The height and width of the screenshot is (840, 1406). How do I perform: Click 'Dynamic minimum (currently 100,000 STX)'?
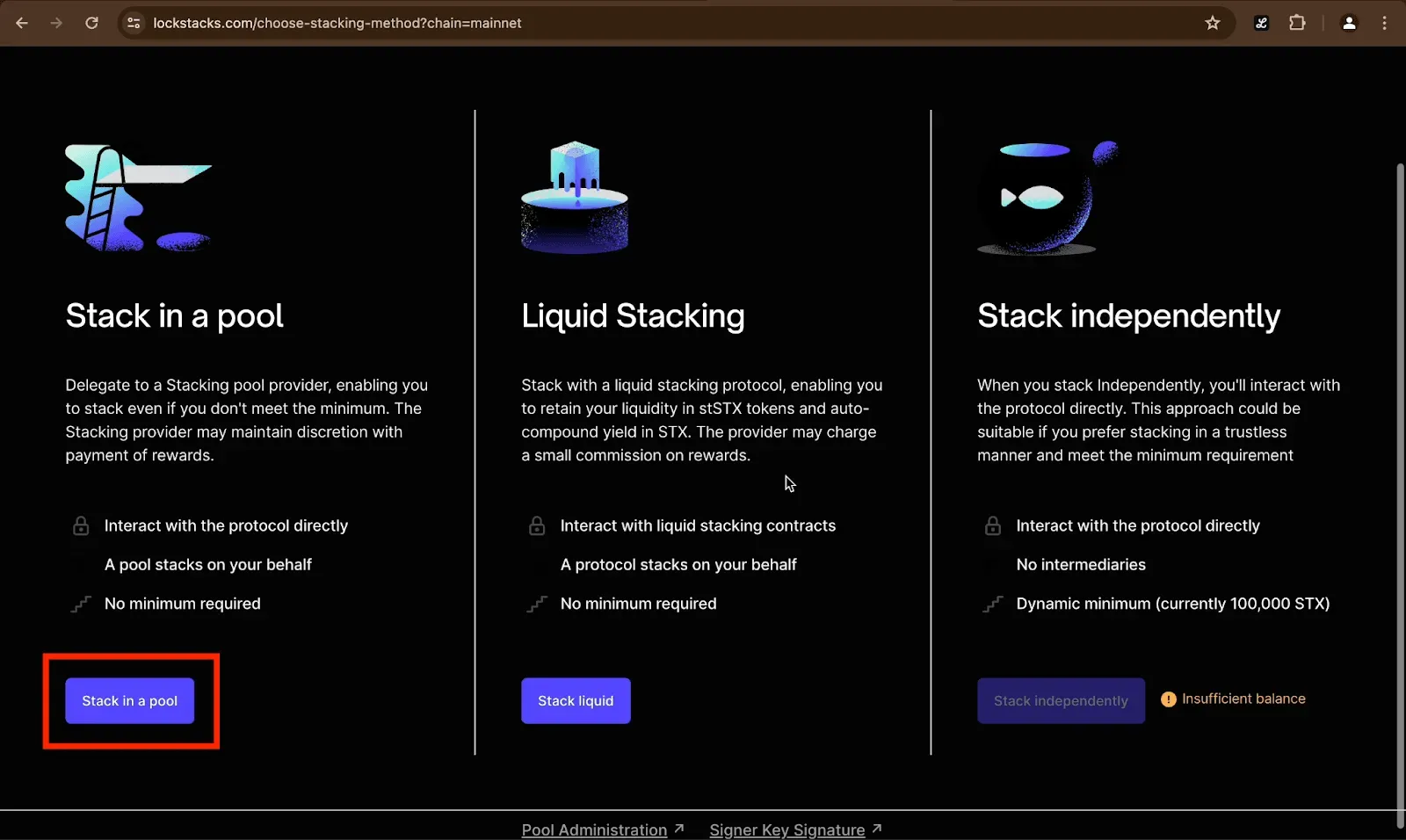pos(1173,604)
